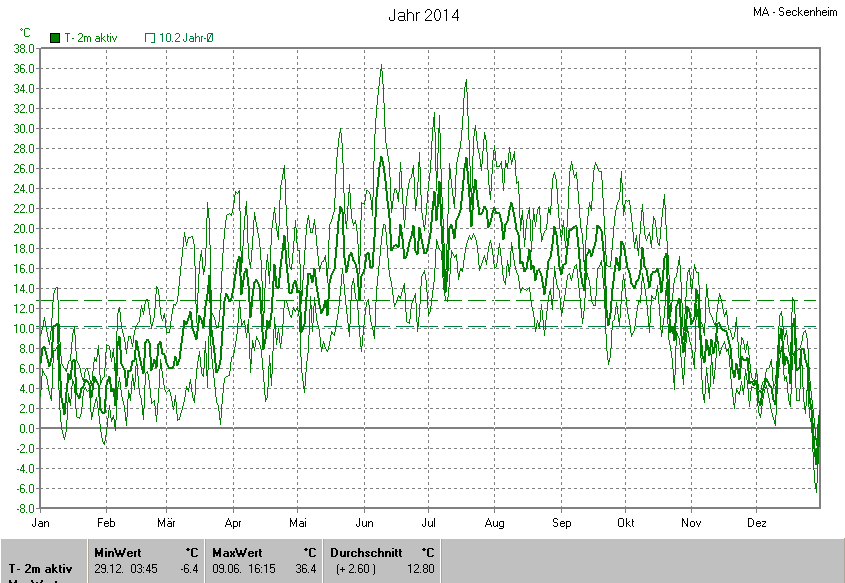Viewport: 845px width, 583px height.
Task: Toggle the empty 10.2 Jahr-Ø legend box
Action: (150, 38)
